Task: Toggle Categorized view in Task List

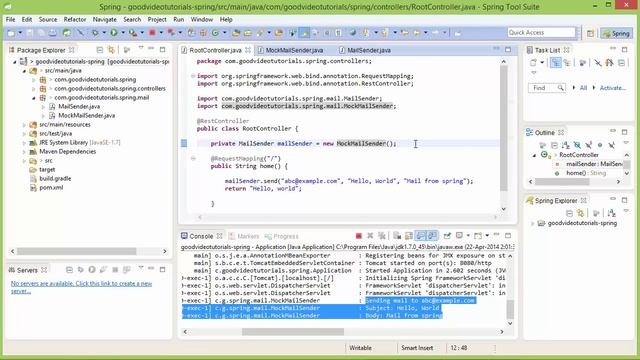Action: click(x=556, y=63)
